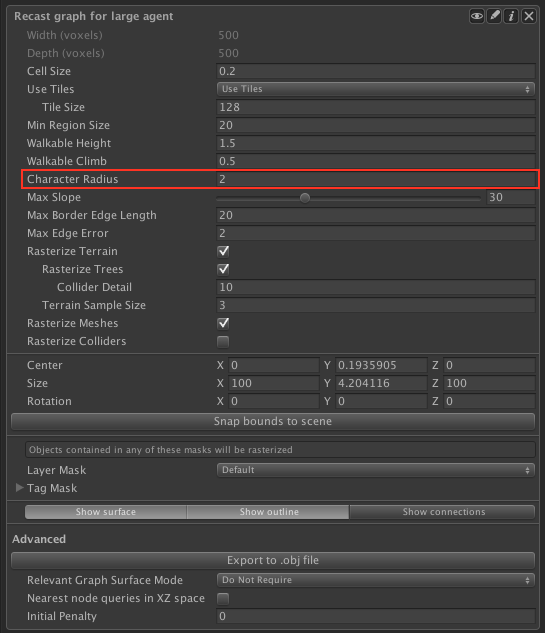Open the Layer Mask dropdown
The width and height of the screenshot is (545, 633).
(376, 470)
